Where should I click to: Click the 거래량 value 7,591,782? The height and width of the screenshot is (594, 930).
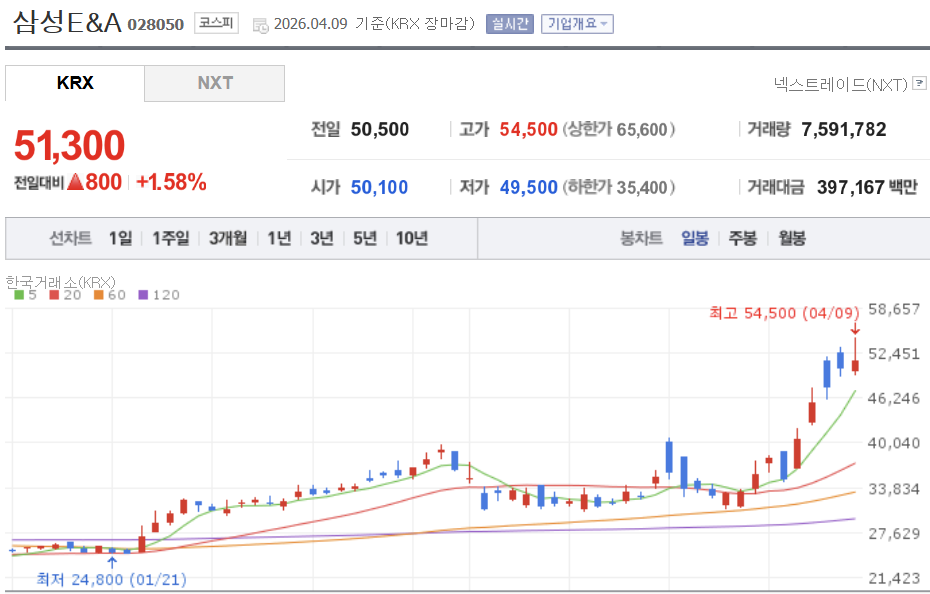843,129
